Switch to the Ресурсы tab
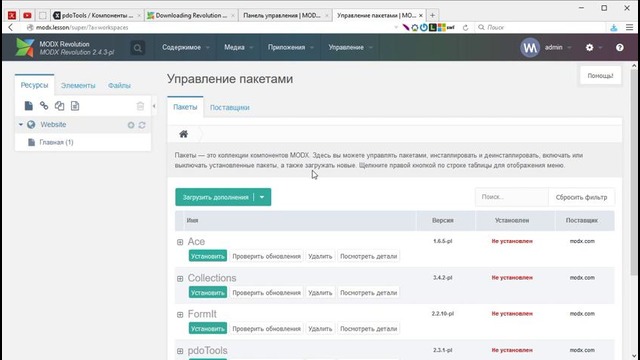The width and height of the screenshot is (640, 360). click(x=34, y=85)
